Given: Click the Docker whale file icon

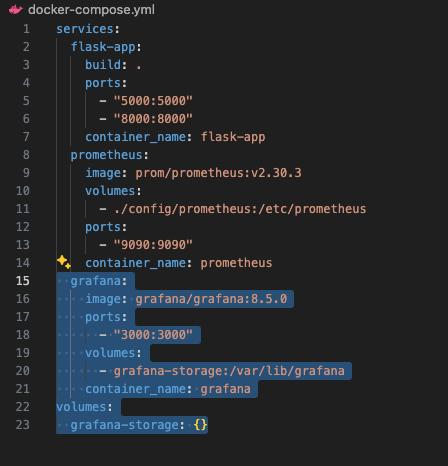Looking at the screenshot, I should [15, 10].
